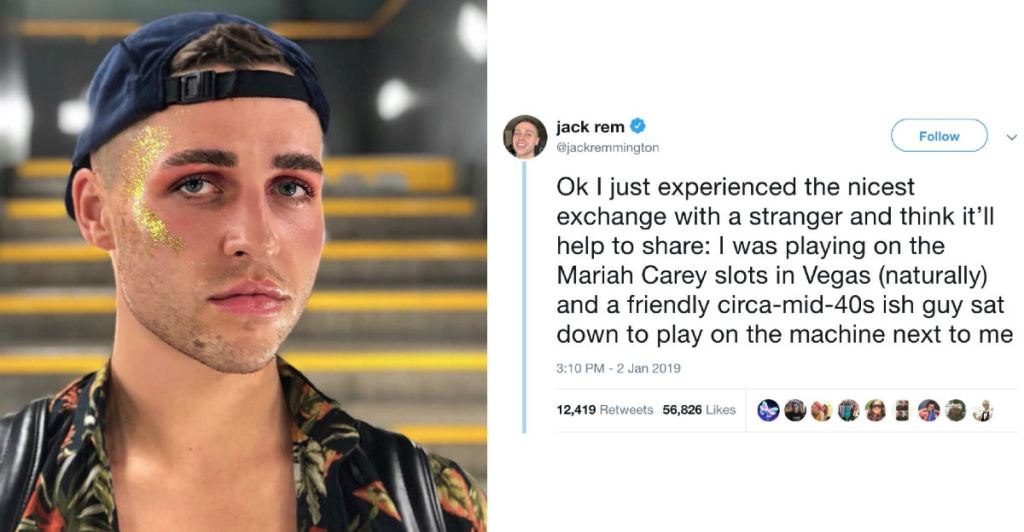This screenshot has height=532, width=1024.
Task: Open jack rem's round profile avatar
Action: coord(525,136)
